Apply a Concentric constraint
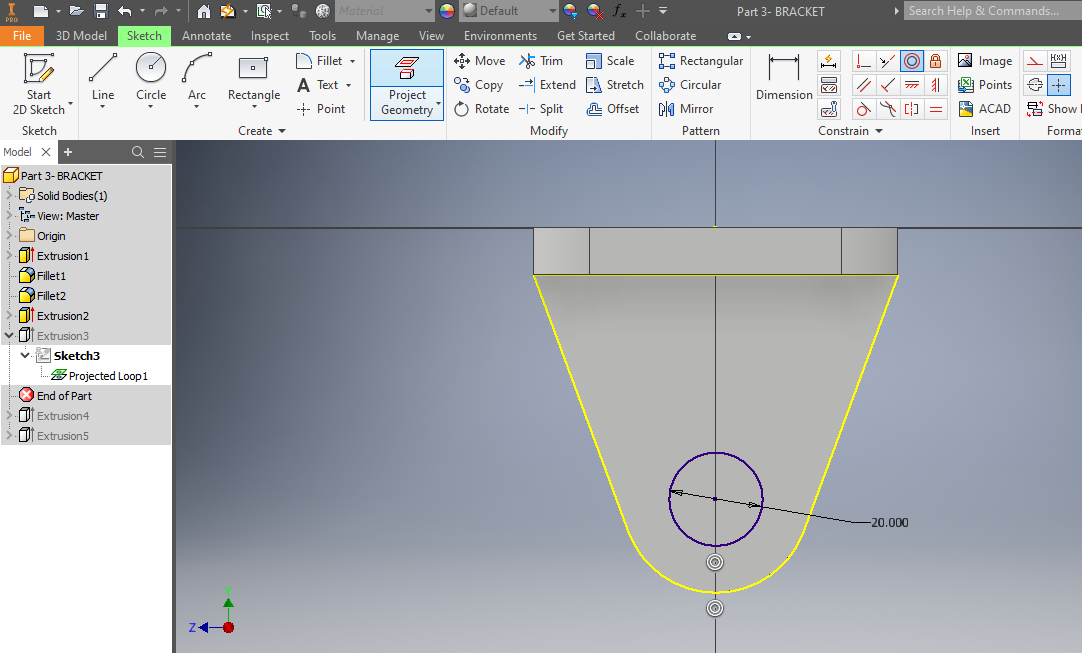The height and width of the screenshot is (653, 1082). [x=911, y=60]
